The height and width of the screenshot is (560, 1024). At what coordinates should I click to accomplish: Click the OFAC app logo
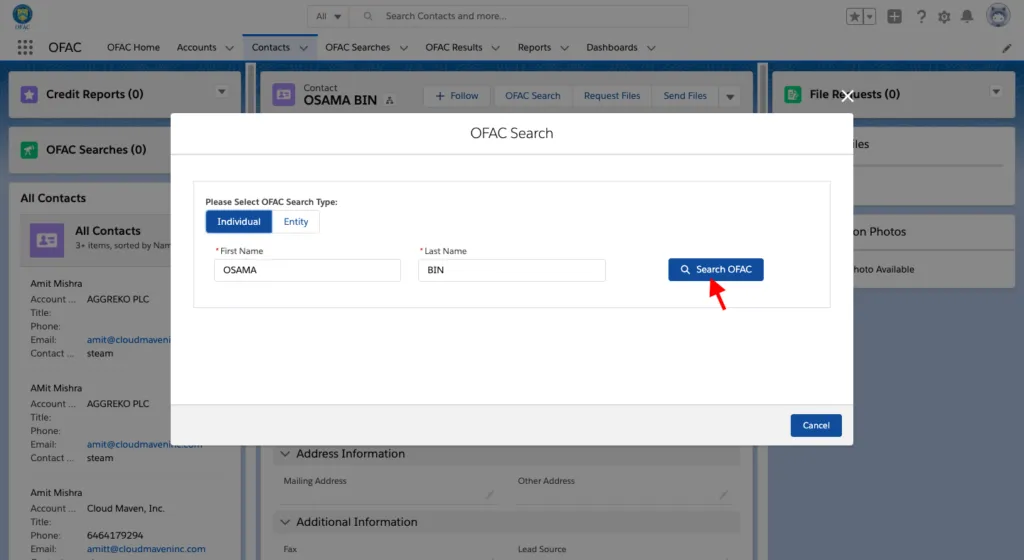point(22,16)
